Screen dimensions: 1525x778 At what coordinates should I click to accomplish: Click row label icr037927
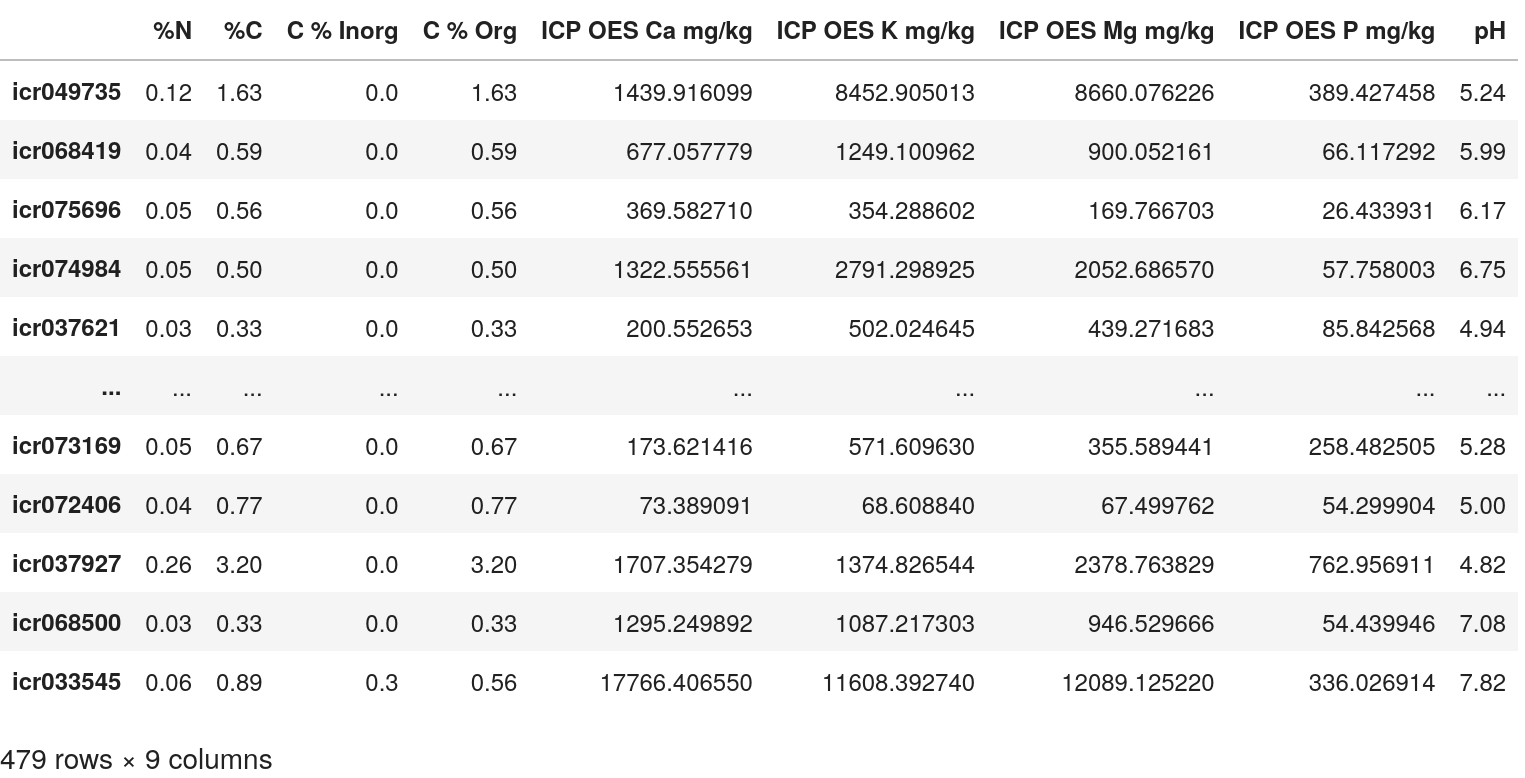pos(66,564)
